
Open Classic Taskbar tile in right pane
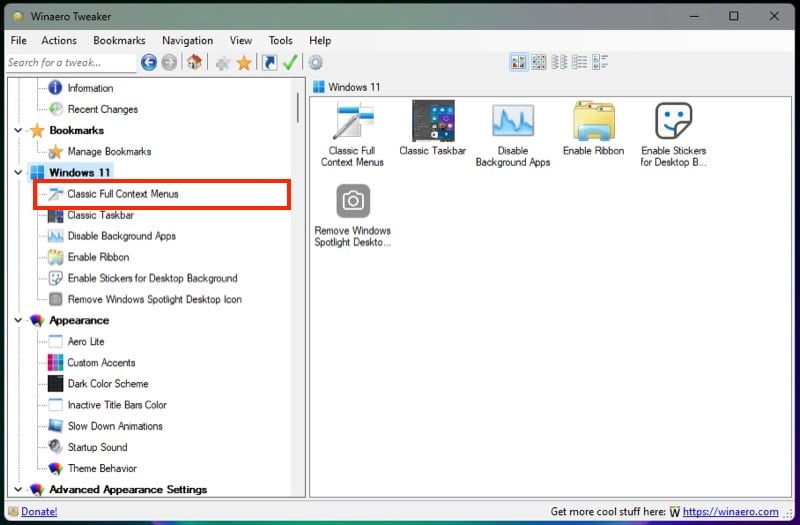coord(433,129)
